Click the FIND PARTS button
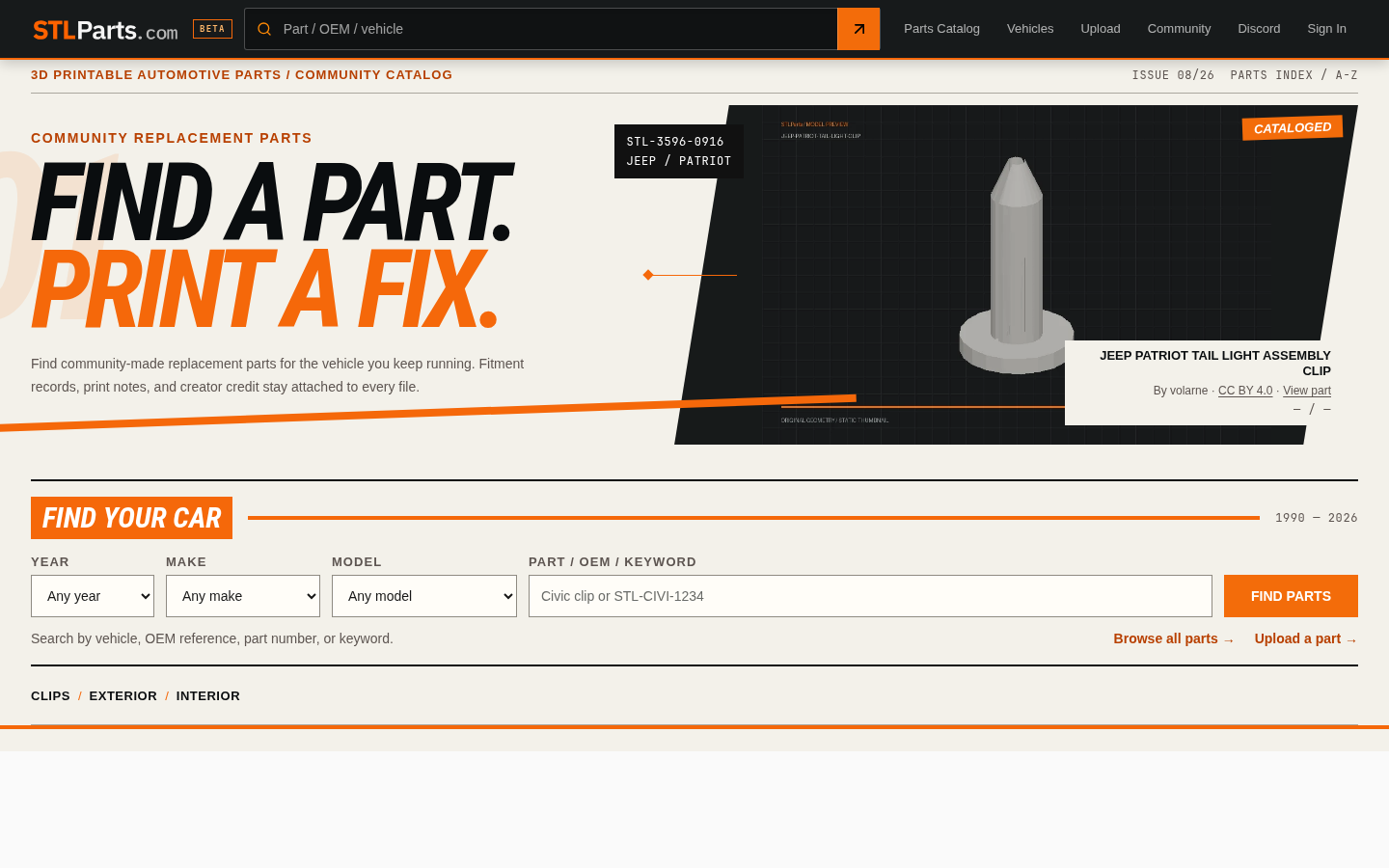Screen dimensions: 1389x868 click(x=1291, y=596)
